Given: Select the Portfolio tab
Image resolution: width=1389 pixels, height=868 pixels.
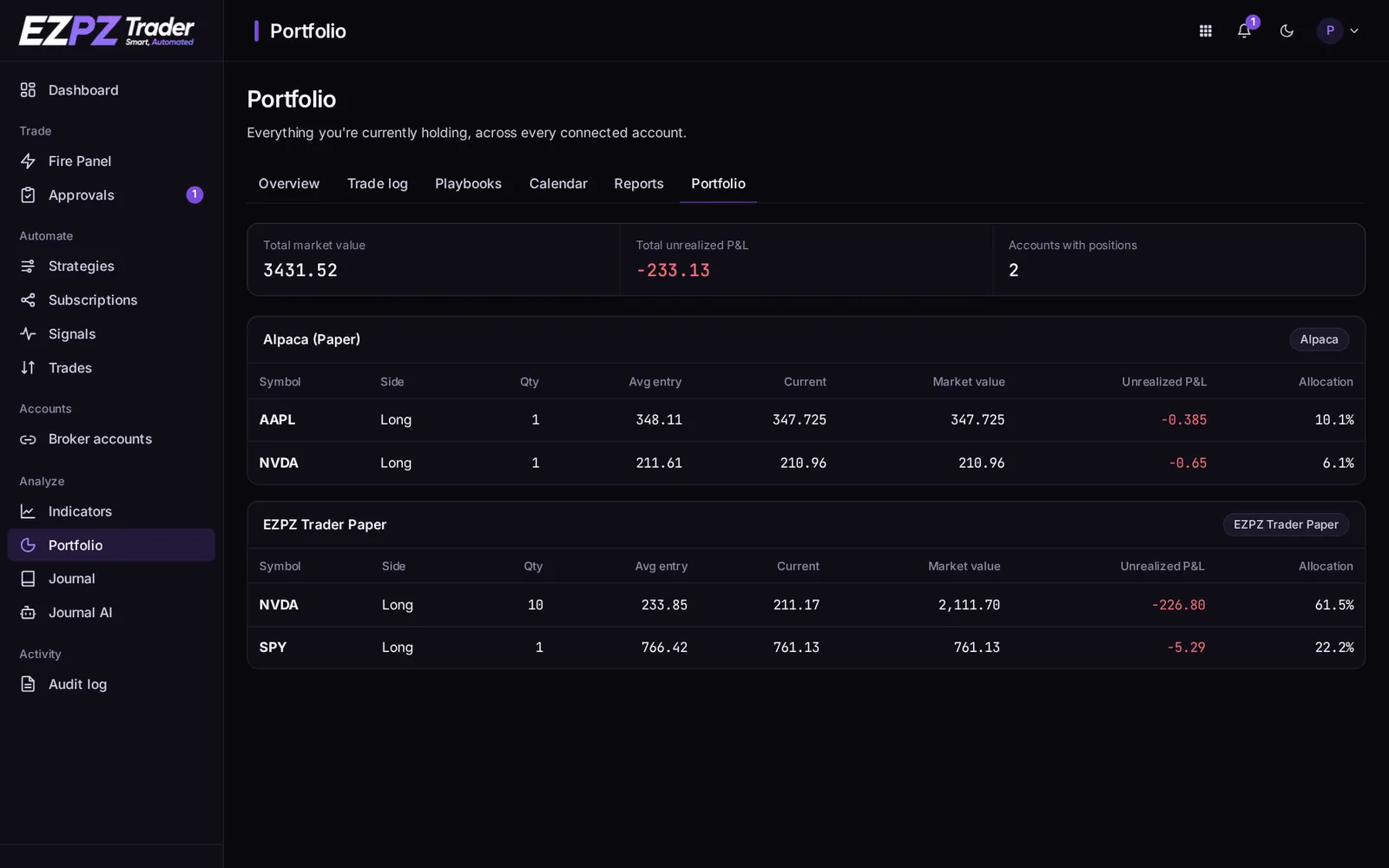Looking at the screenshot, I should (718, 184).
